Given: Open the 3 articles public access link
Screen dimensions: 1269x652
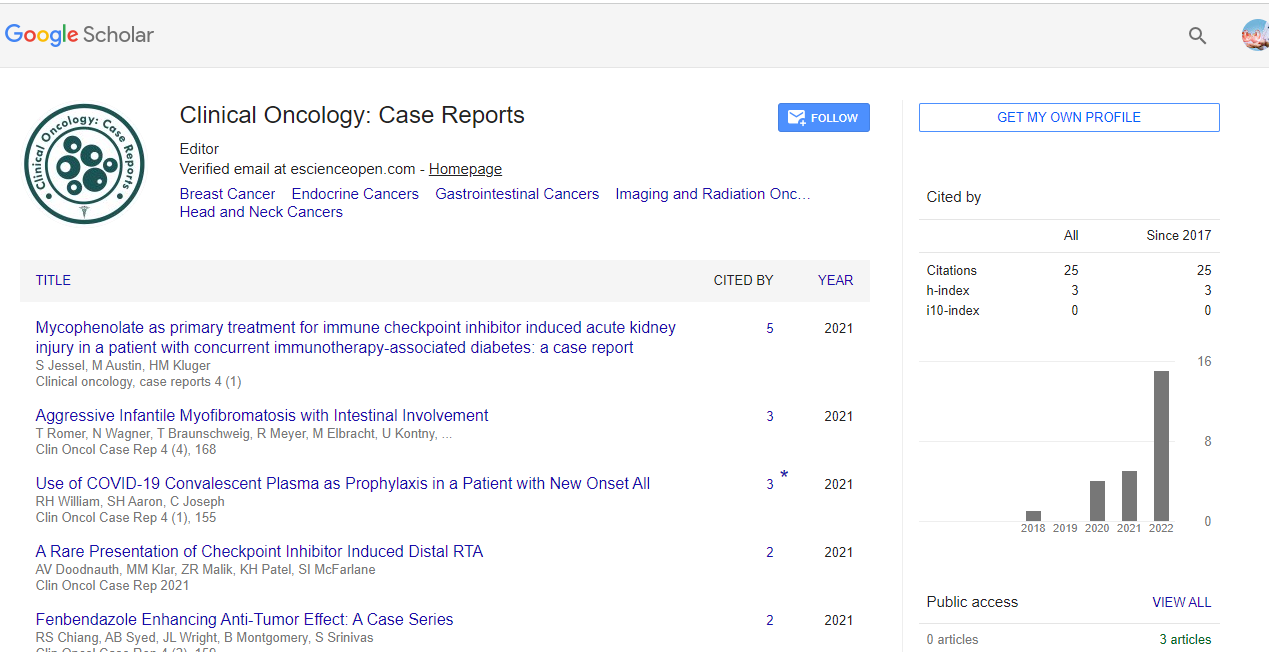Looking at the screenshot, I should [1185, 639].
